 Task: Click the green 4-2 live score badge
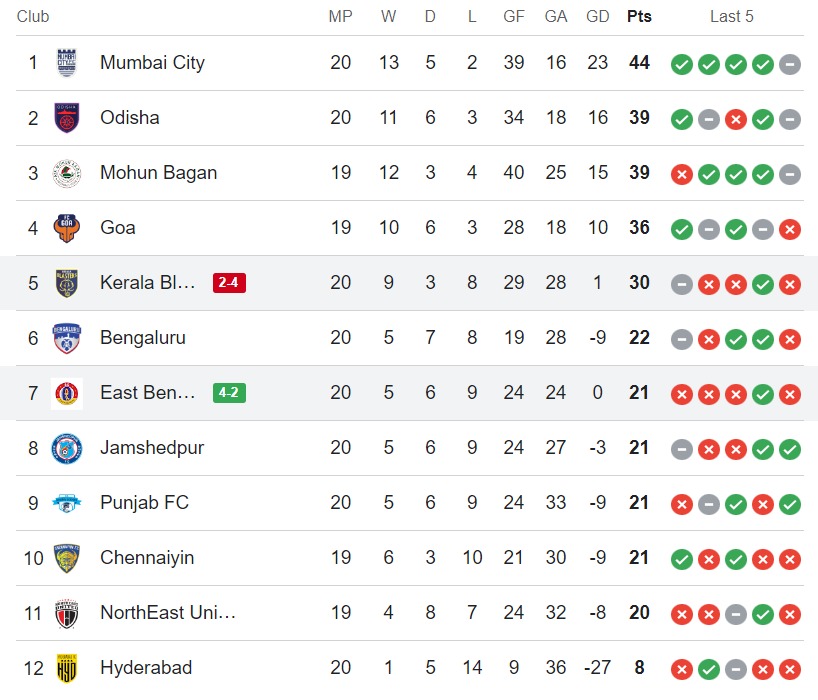(229, 393)
